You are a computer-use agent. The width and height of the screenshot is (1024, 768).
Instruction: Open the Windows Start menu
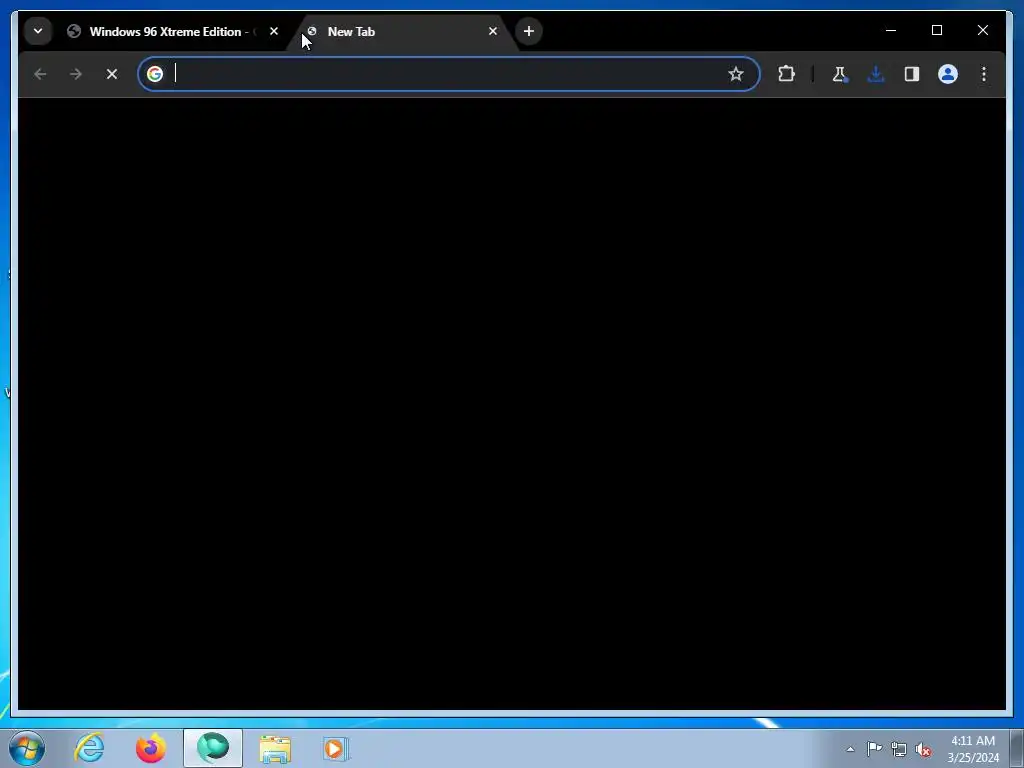[27, 748]
